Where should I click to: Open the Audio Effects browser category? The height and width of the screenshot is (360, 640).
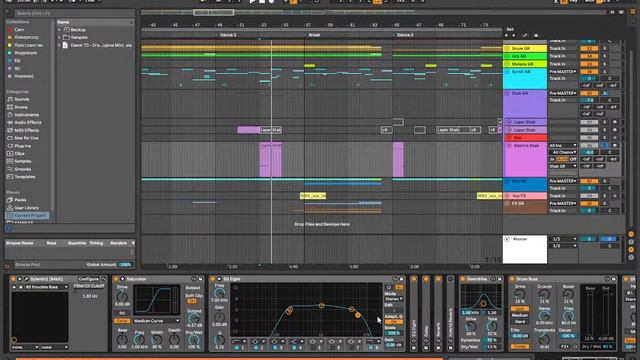pyautogui.click(x=28, y=122)
